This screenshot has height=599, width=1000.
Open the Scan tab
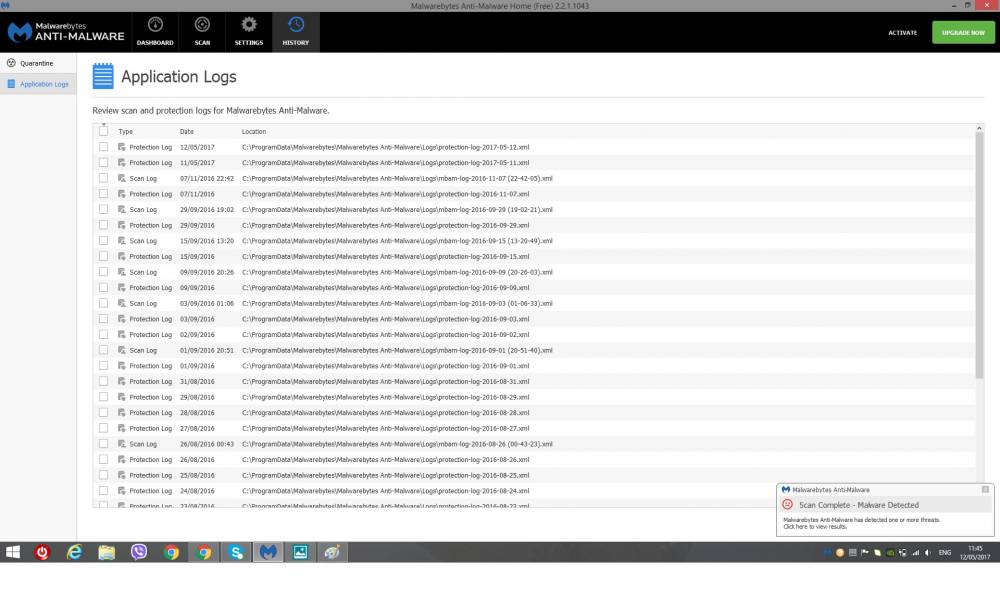[x=202, y=32]
